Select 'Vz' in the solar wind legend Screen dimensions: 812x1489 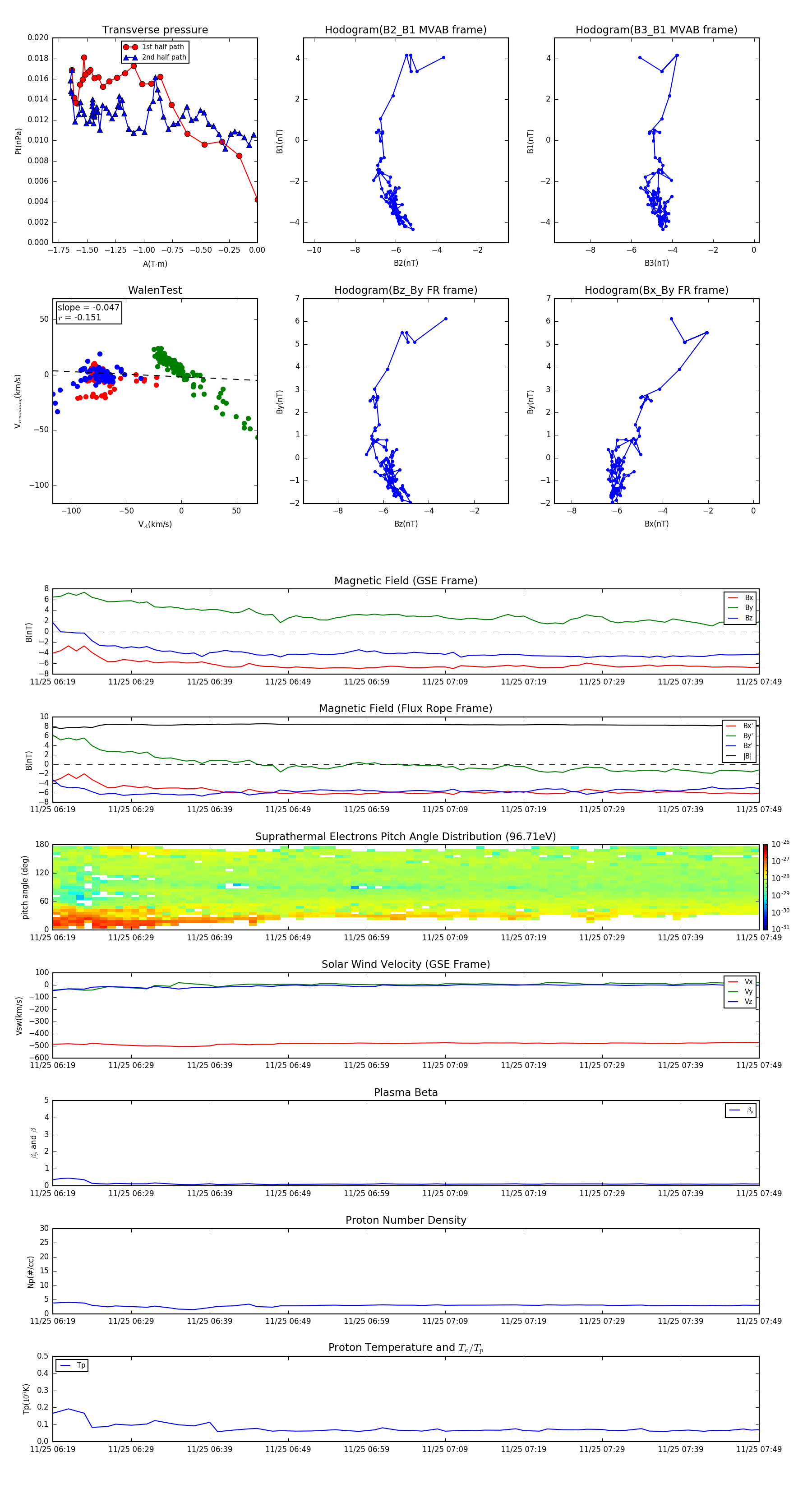pos(741,1002)
